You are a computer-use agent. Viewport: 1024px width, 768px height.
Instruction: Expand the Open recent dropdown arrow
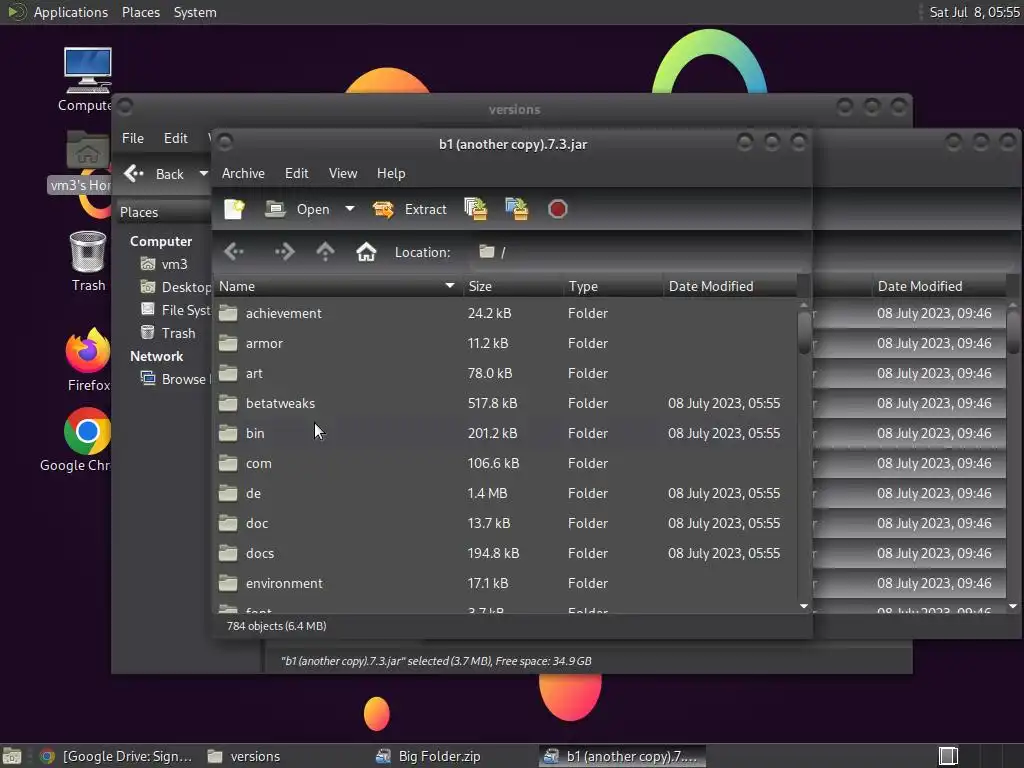350,209
